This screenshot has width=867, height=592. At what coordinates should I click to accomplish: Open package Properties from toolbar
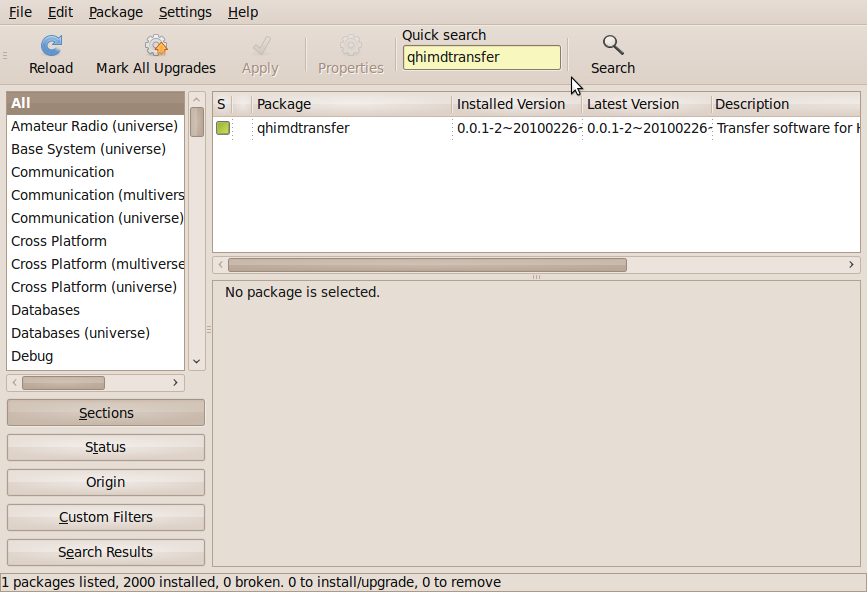point(350,46)
